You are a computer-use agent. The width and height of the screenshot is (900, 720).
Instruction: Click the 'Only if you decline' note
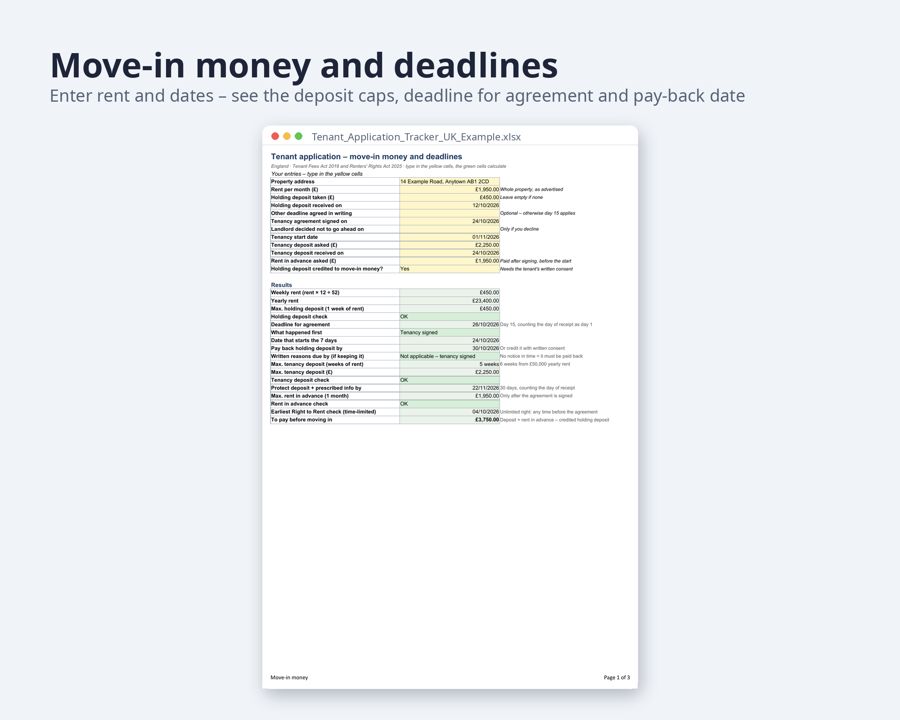(x=519, y=229)
